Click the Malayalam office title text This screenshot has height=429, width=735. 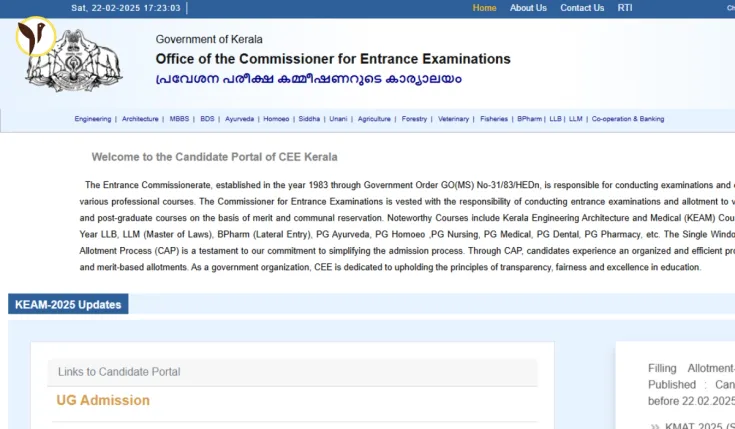coord(308,79)
